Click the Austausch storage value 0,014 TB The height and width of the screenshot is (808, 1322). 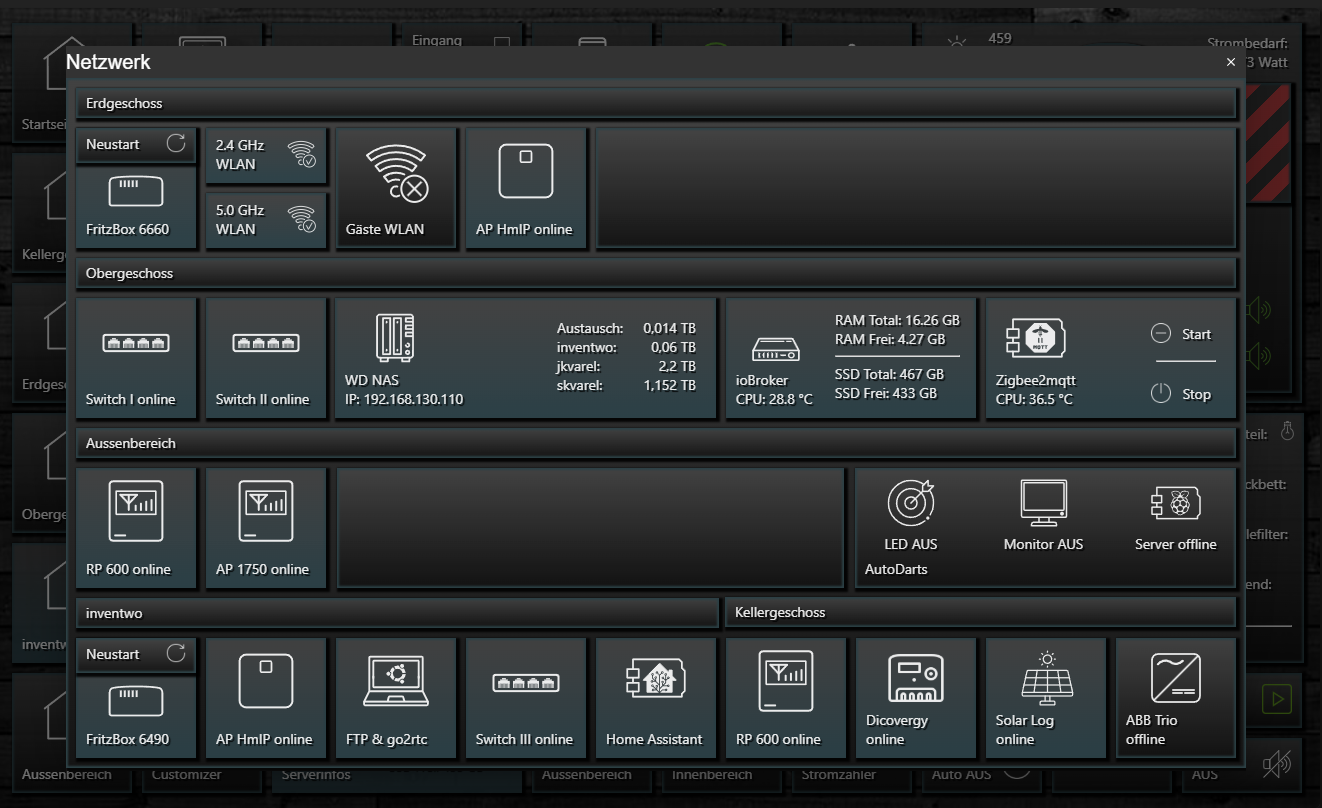pyautogui.click(x=669, y=328)
